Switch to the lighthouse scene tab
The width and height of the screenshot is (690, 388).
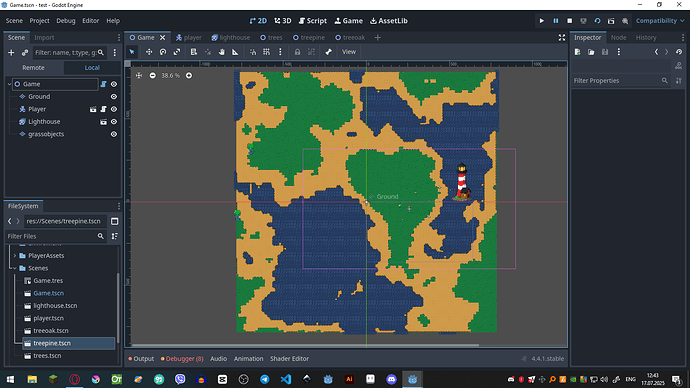click(231, 37)
